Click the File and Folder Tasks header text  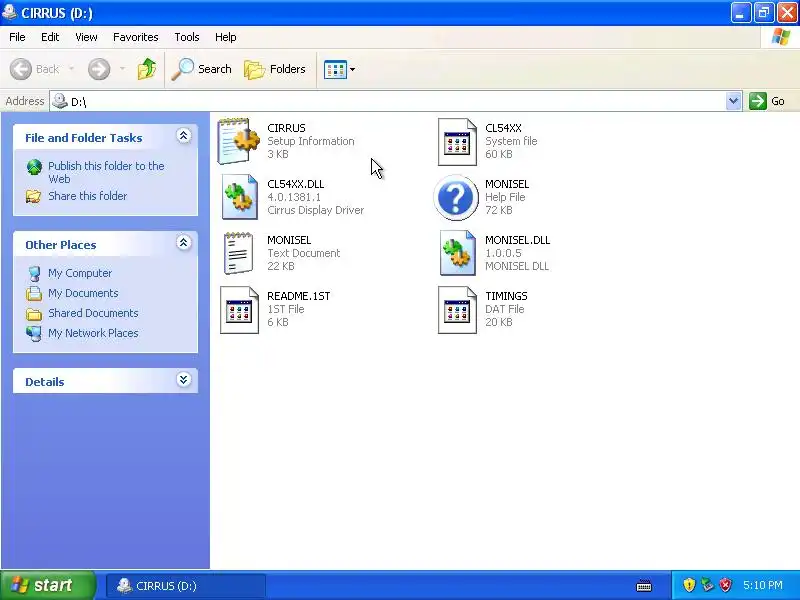tap(84, 138)
